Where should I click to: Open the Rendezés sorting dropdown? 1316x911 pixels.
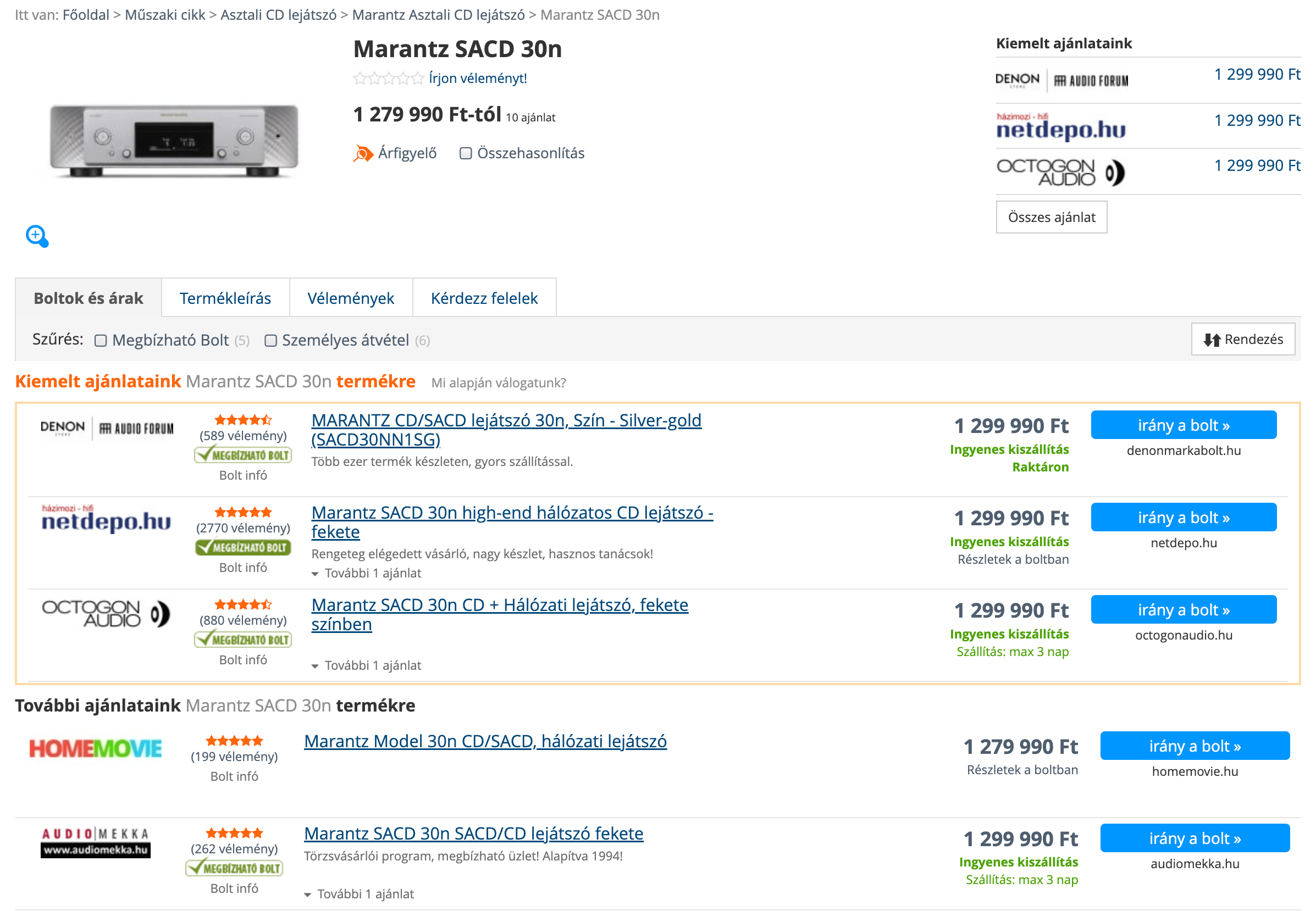coord(1242,340)
